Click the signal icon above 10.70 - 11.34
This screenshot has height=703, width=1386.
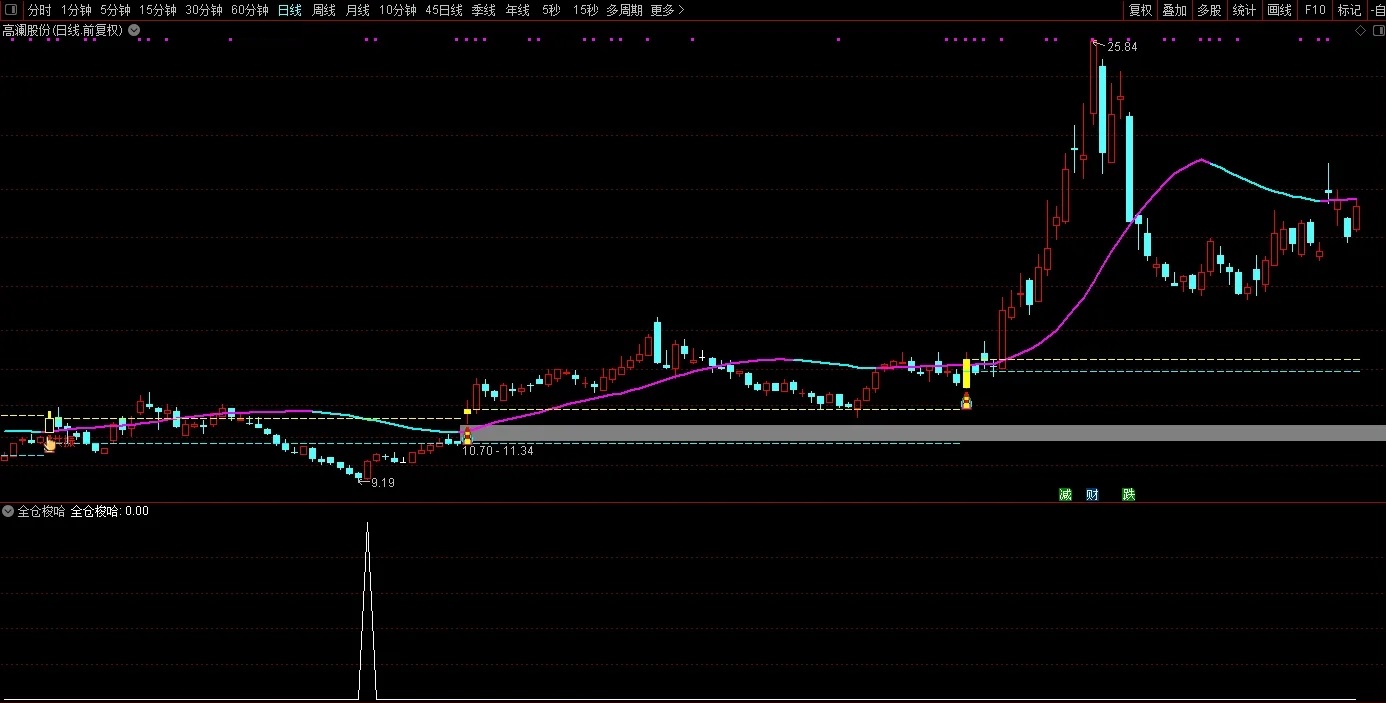pos(467,437)
